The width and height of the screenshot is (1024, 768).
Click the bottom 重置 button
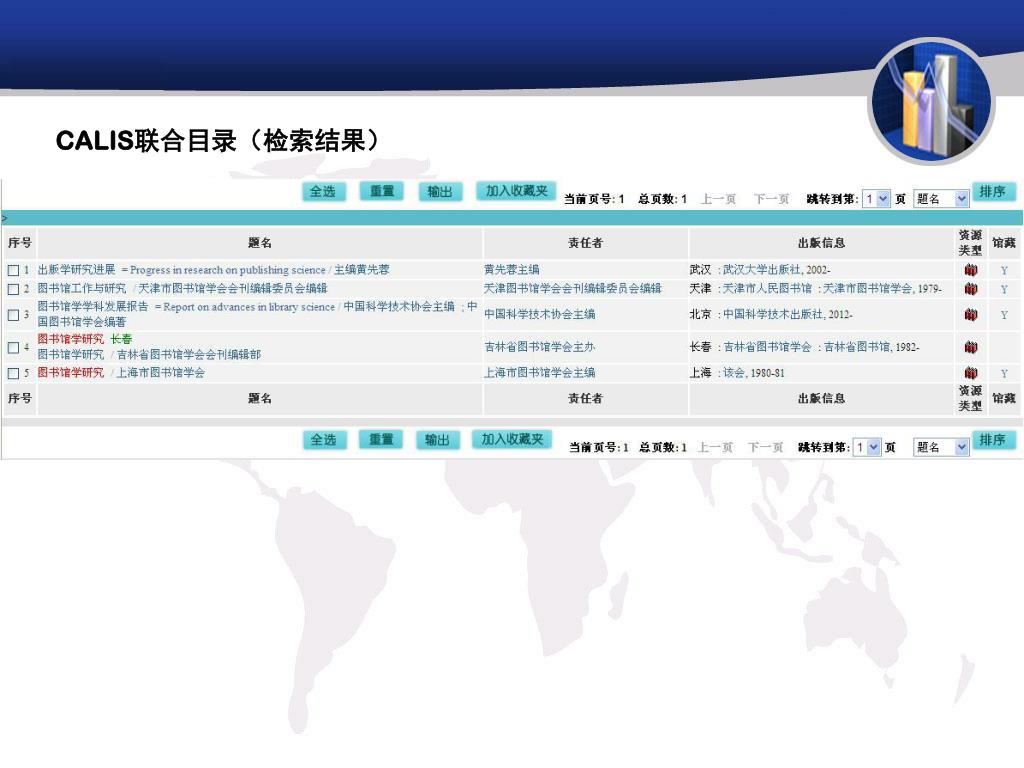point(381,440)
